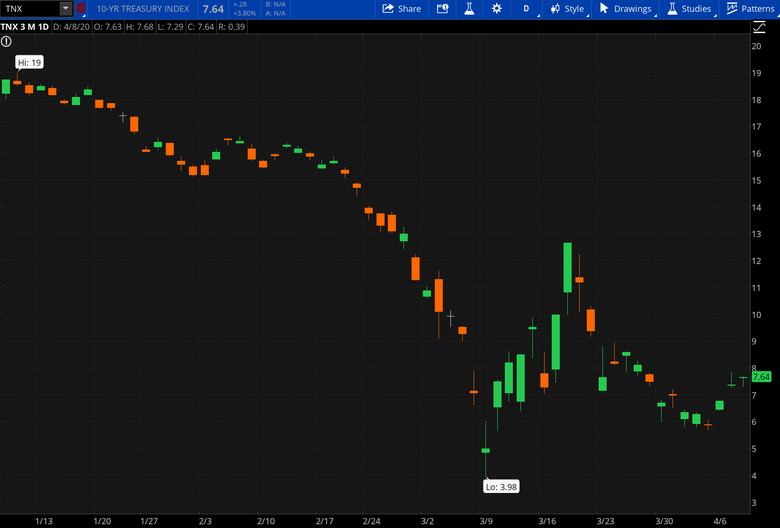The image size is (780, 528).
Task: Click the Share button
Action: [x=401, y=8]
